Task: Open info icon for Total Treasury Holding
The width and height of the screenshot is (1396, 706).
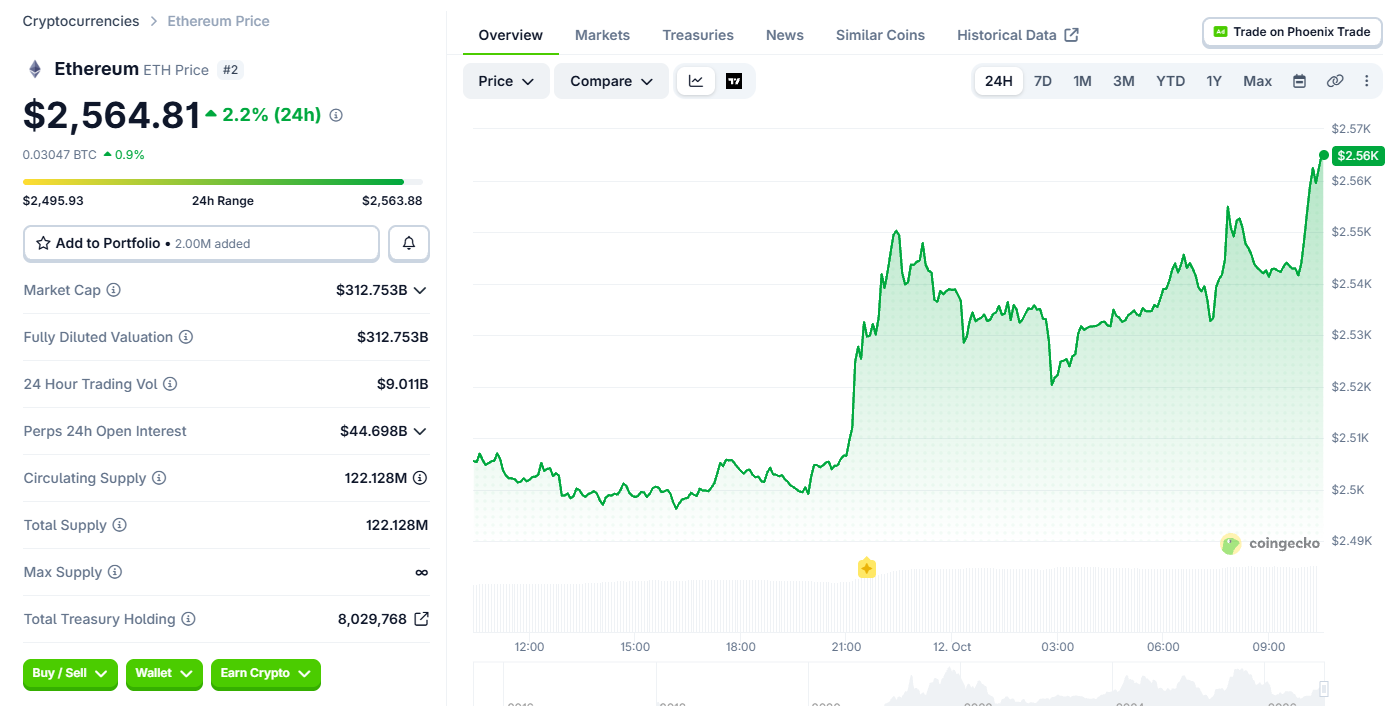Action: [x=188, y=619]
